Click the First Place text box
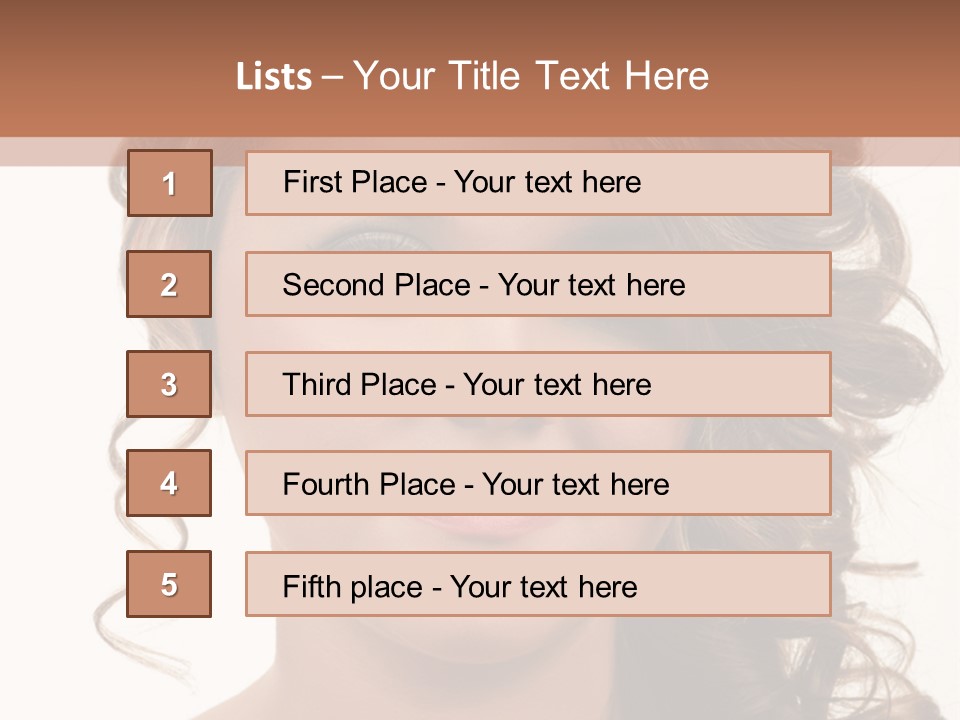The height and width of the screenshot is (720, 960). tap(538, 183)
